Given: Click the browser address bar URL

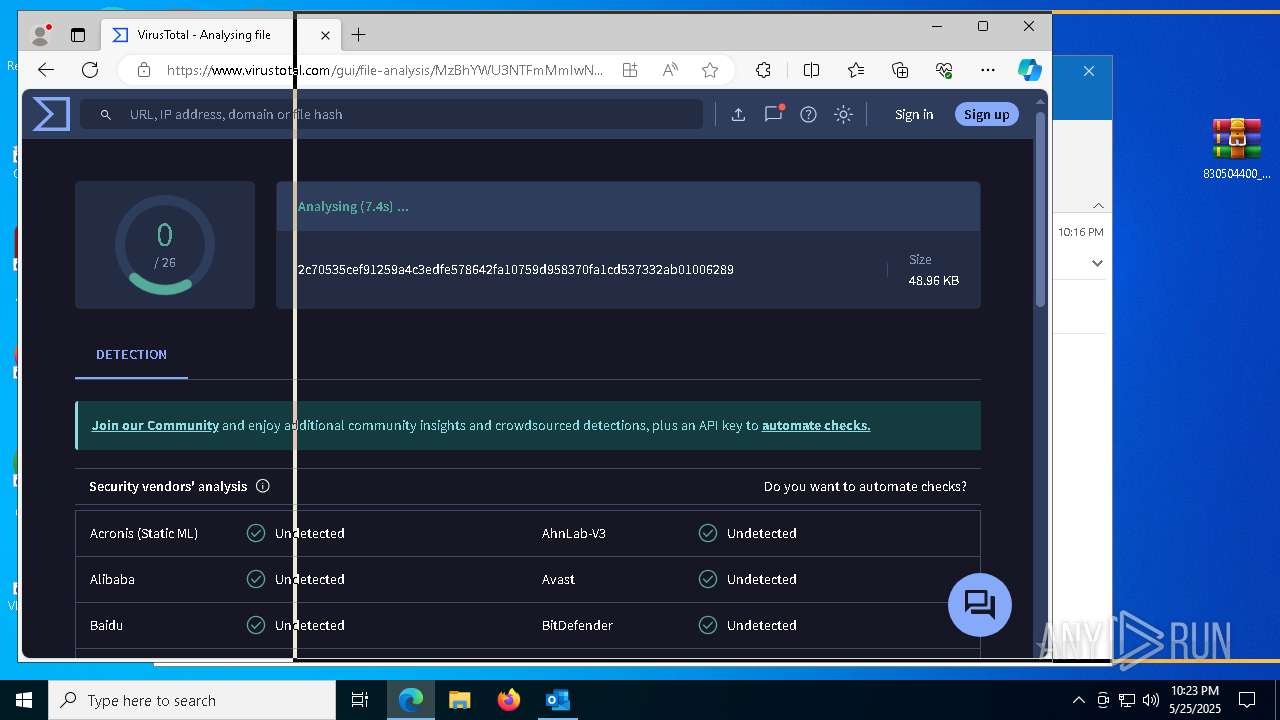Looking at the screenshot, I should coord(385,70).
